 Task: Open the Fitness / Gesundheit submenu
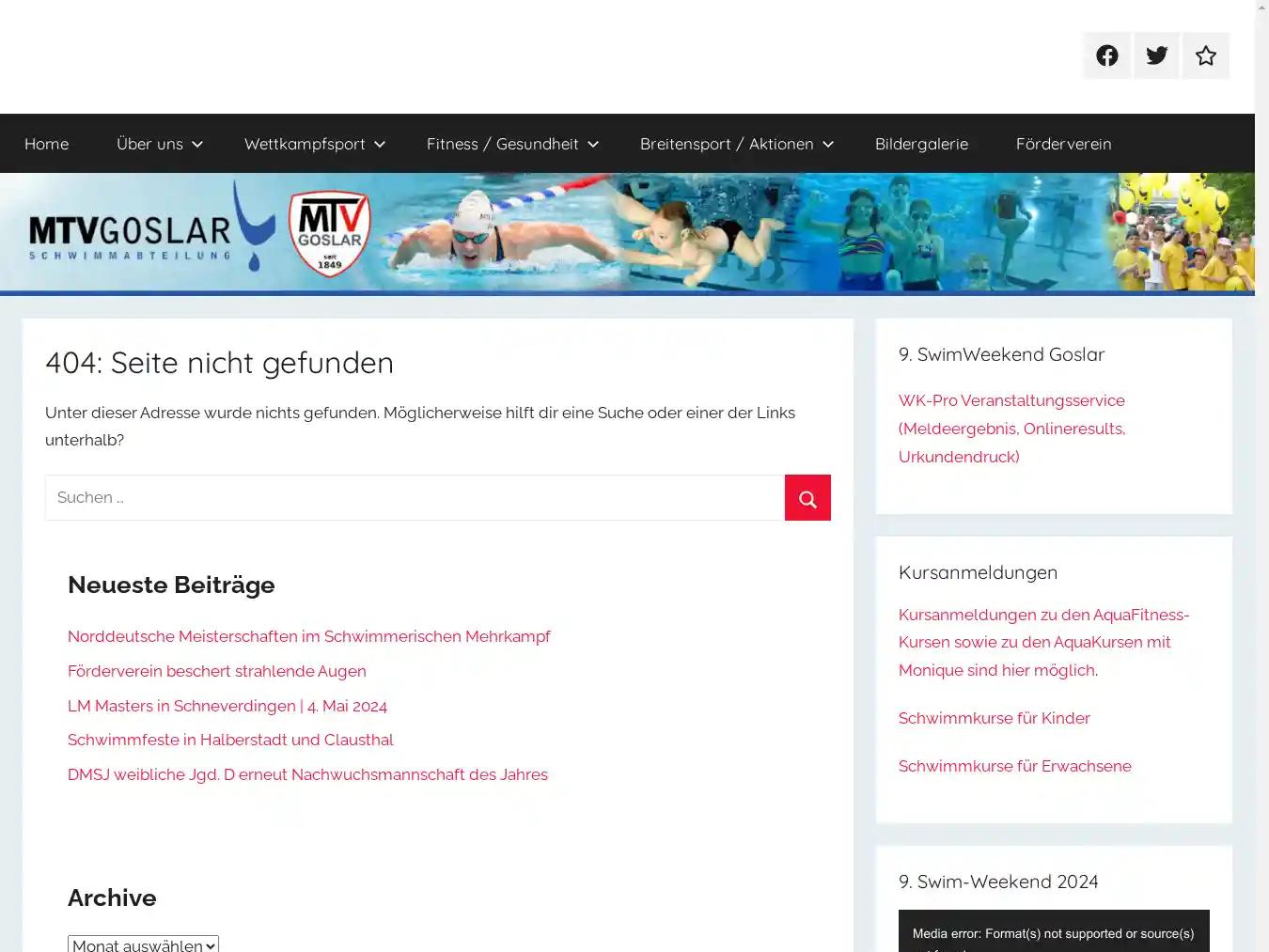click(510, 143)
